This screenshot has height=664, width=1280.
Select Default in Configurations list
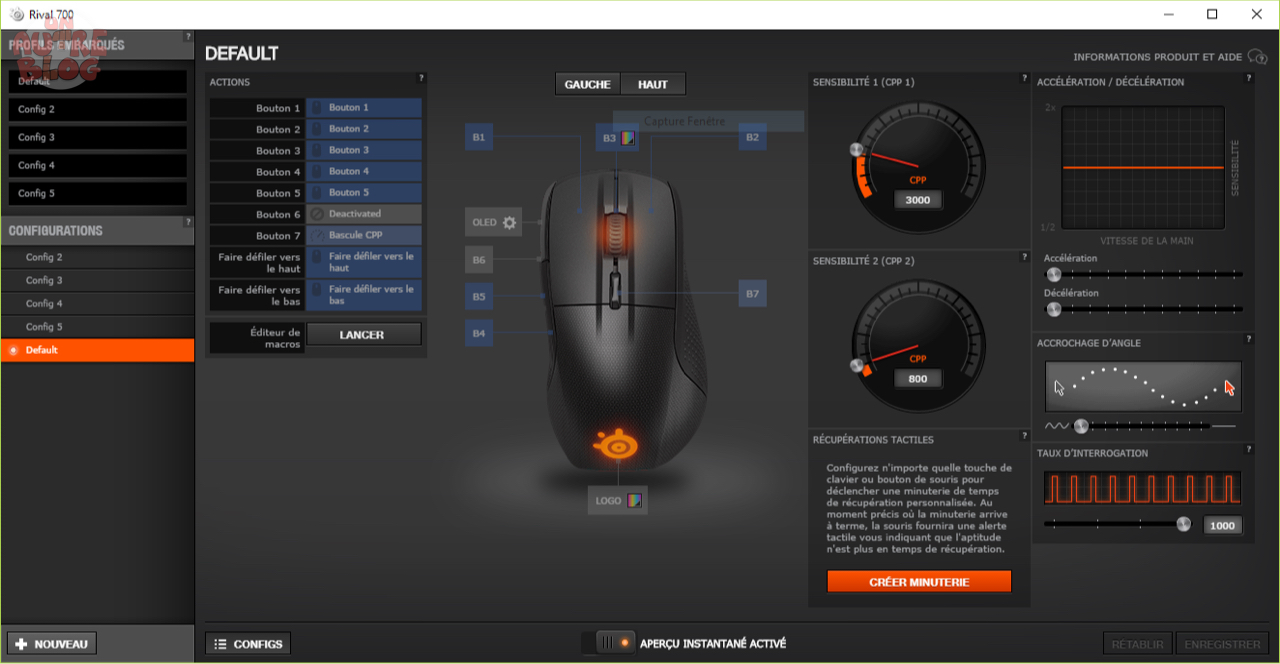[98, 350]
